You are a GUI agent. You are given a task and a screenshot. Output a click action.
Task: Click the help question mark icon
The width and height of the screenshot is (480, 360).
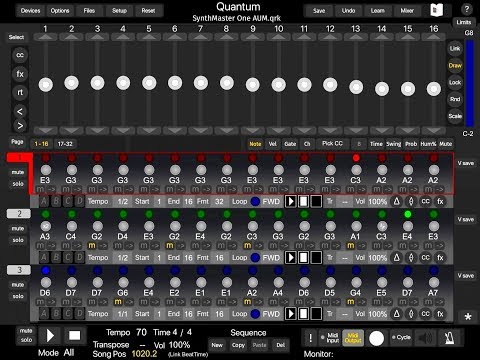(467, 9)
